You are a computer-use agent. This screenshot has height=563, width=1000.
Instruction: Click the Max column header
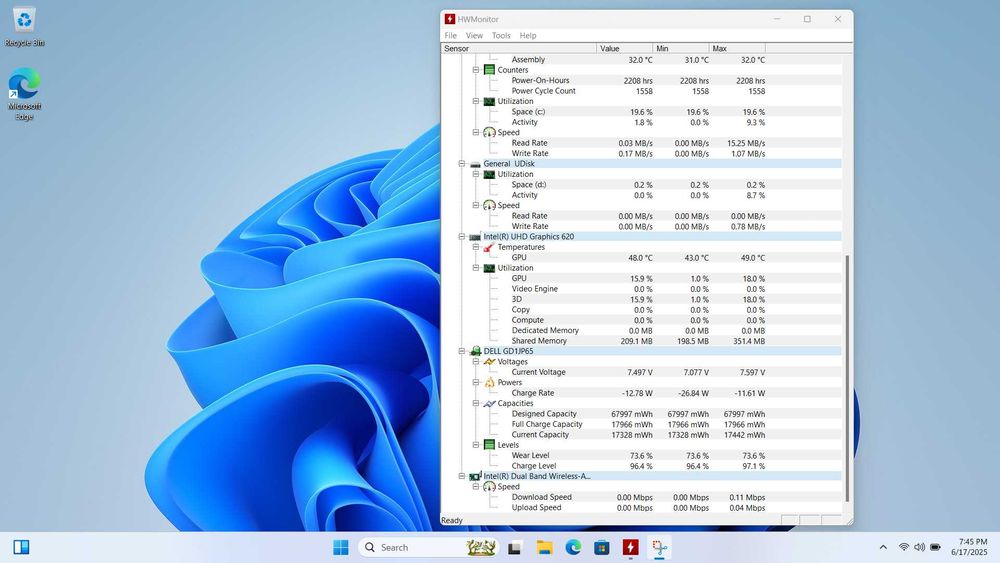(737, 48)
